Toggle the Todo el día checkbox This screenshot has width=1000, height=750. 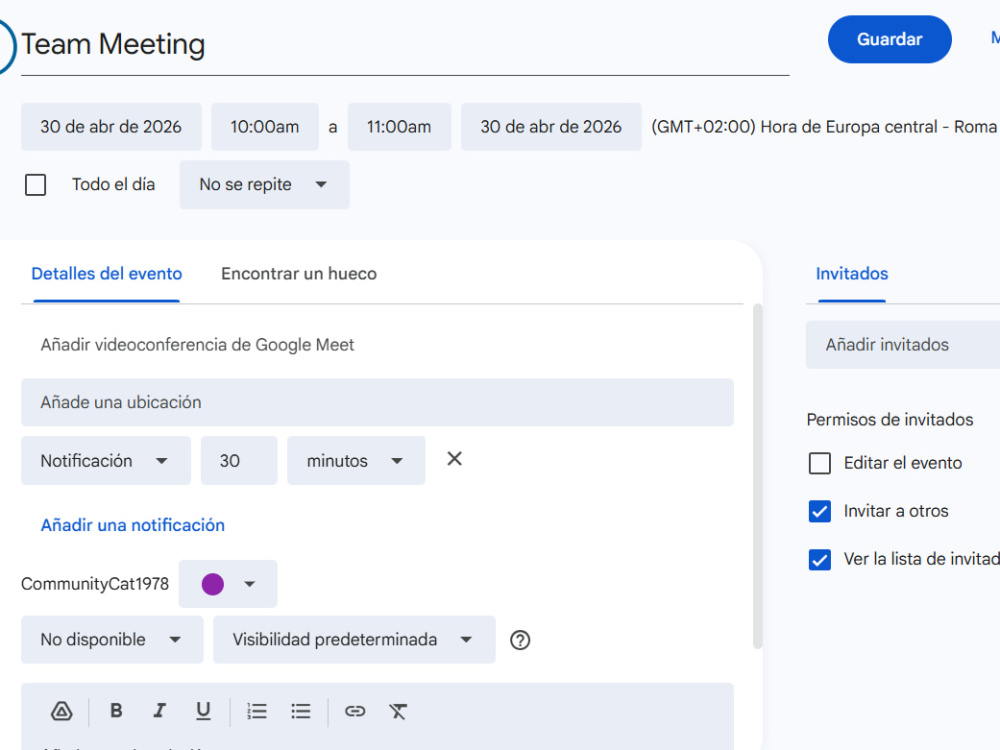tap(36, 185)
